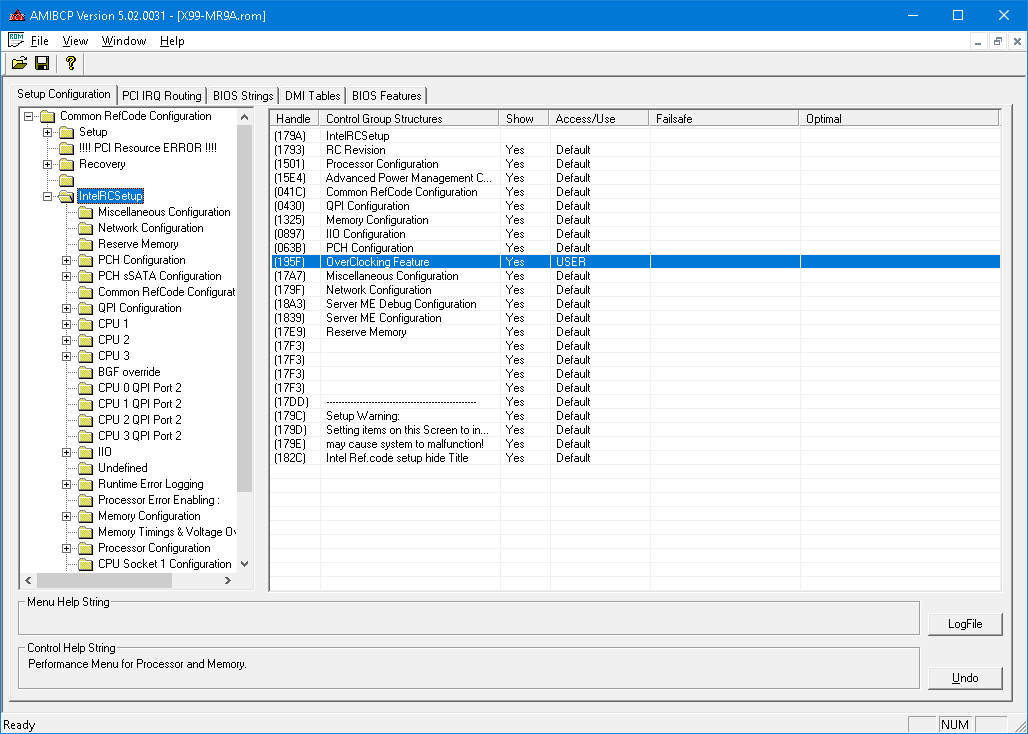Expand the Recovery tree node
The width and height of the screenshot is (1028, 734).
(x=47, y=164)
